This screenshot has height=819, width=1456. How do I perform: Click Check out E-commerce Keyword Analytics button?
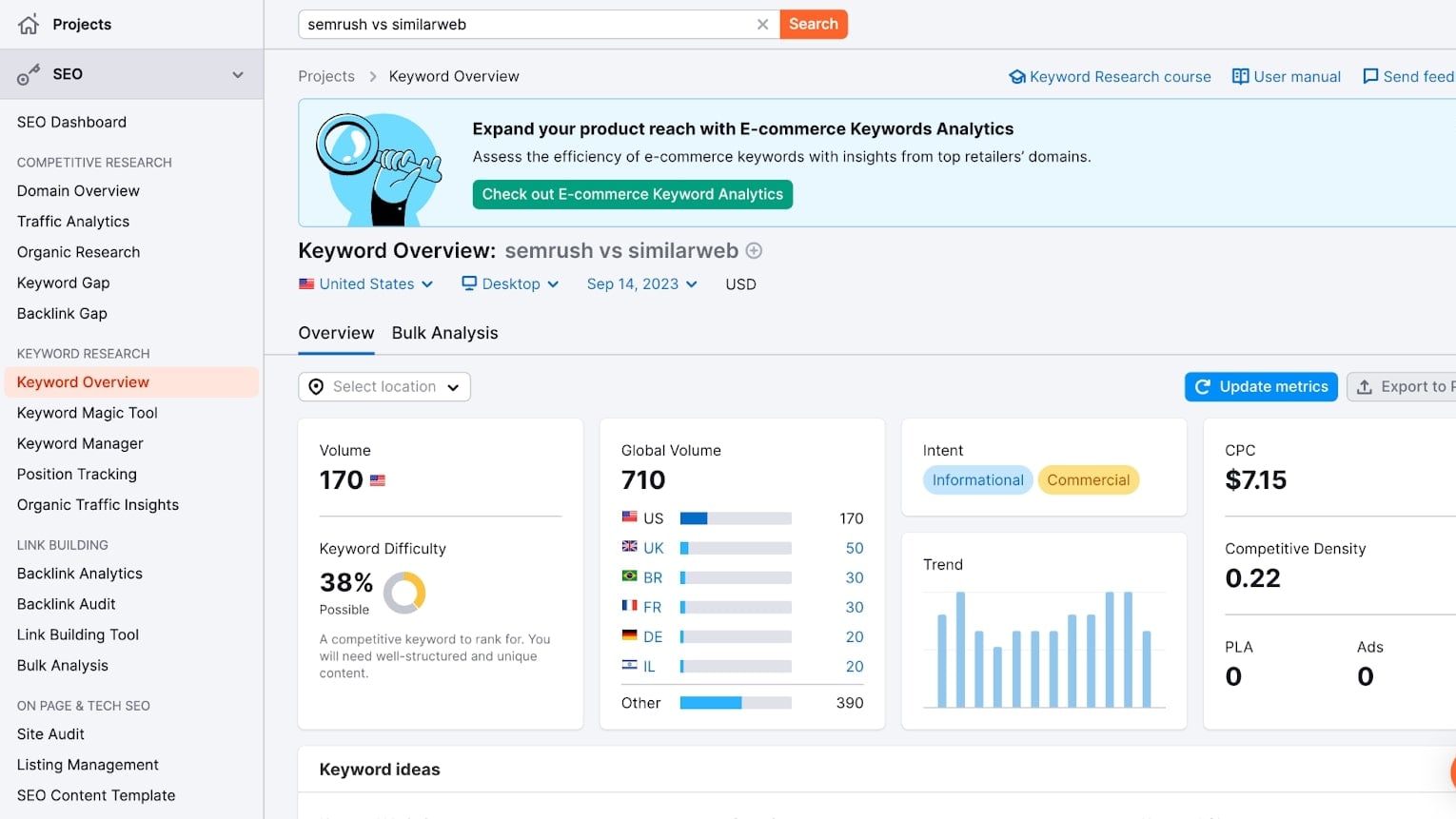[633, 194]
